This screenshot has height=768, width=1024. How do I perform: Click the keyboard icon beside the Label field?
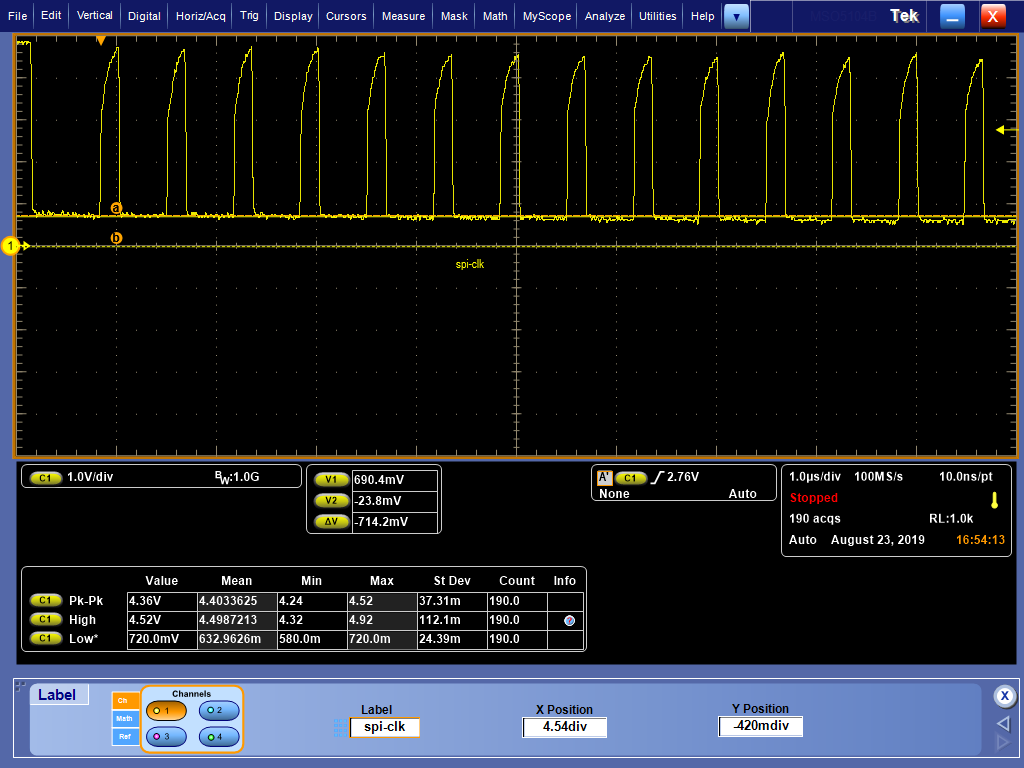(x=340, y=728)
